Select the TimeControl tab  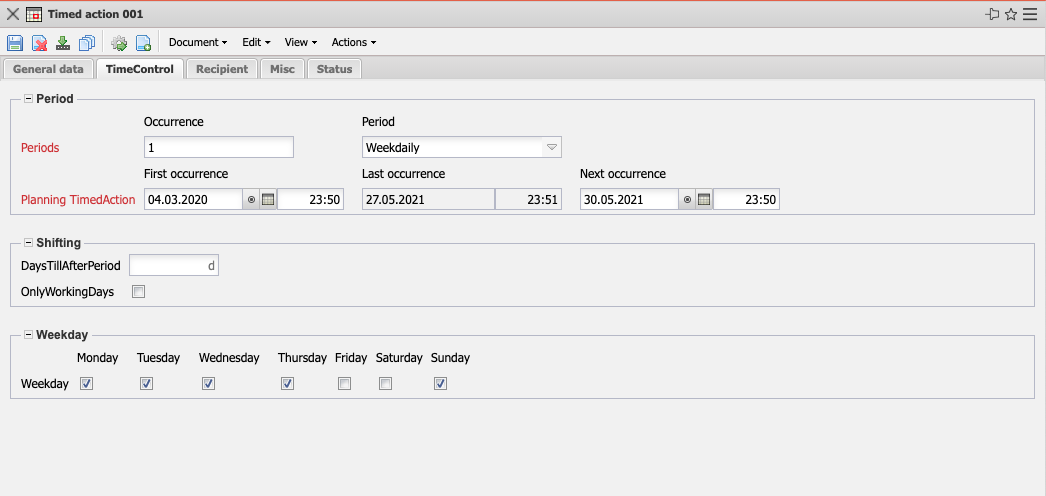pos(140,69)
